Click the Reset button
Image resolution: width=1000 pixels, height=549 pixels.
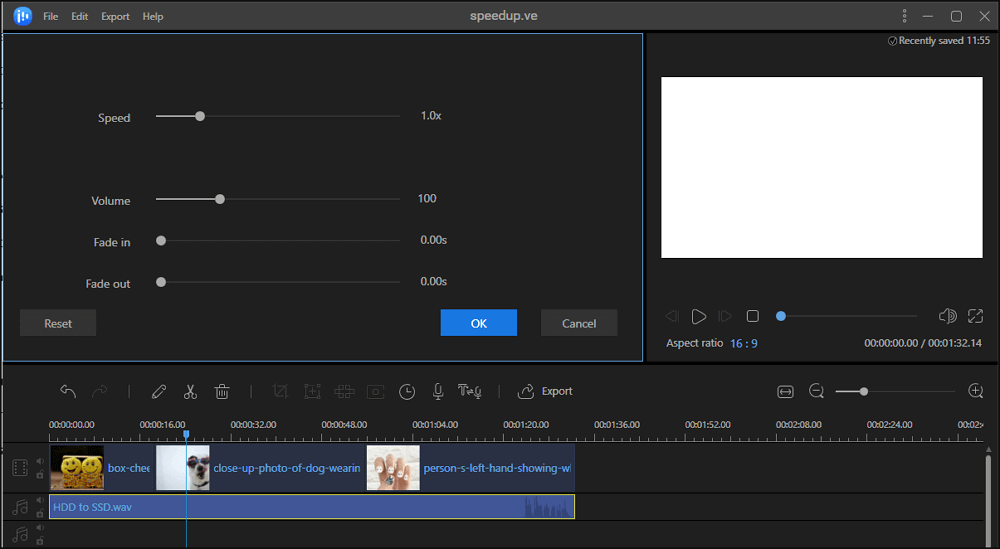click(x=58, y=323)
